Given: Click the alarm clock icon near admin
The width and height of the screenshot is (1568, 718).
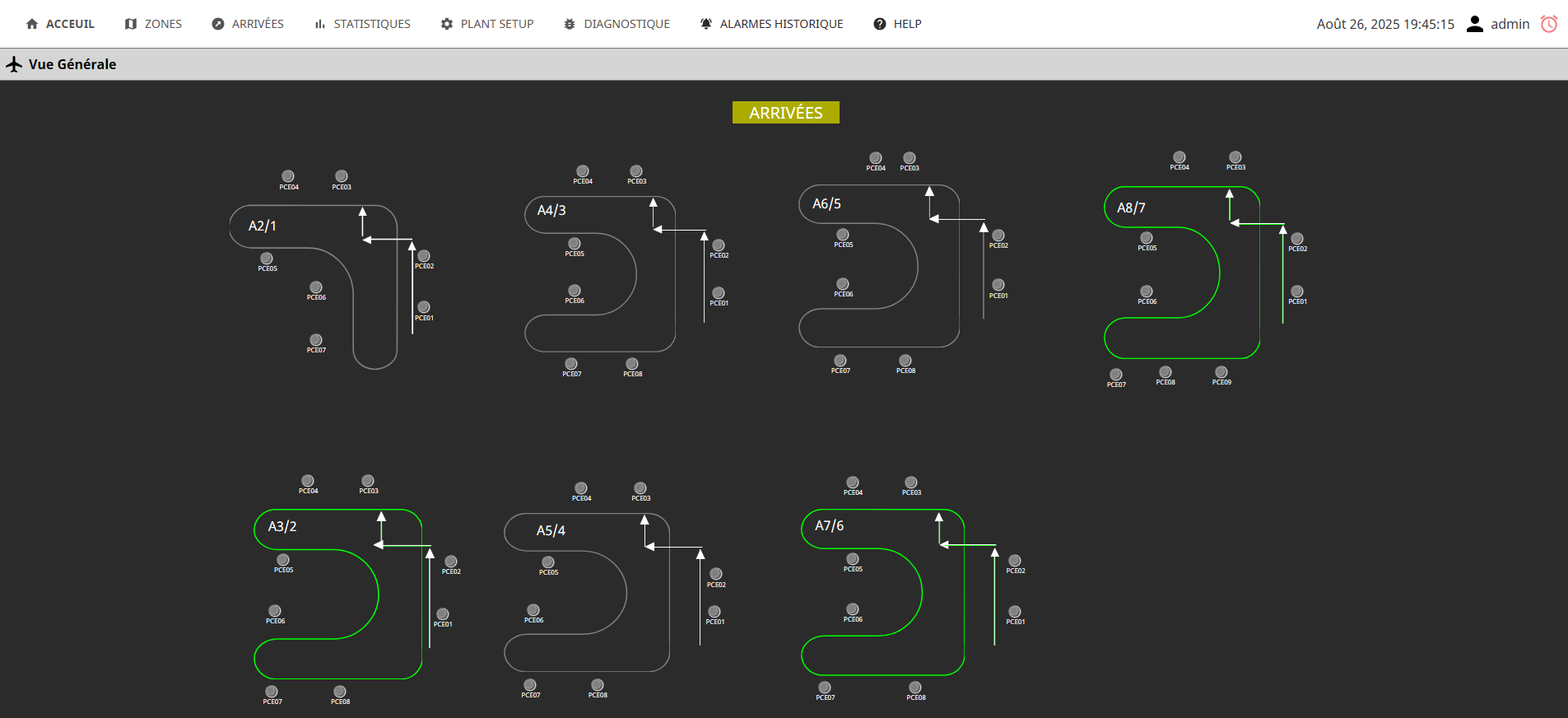Looking at the screenshot, I should 1549,24.
